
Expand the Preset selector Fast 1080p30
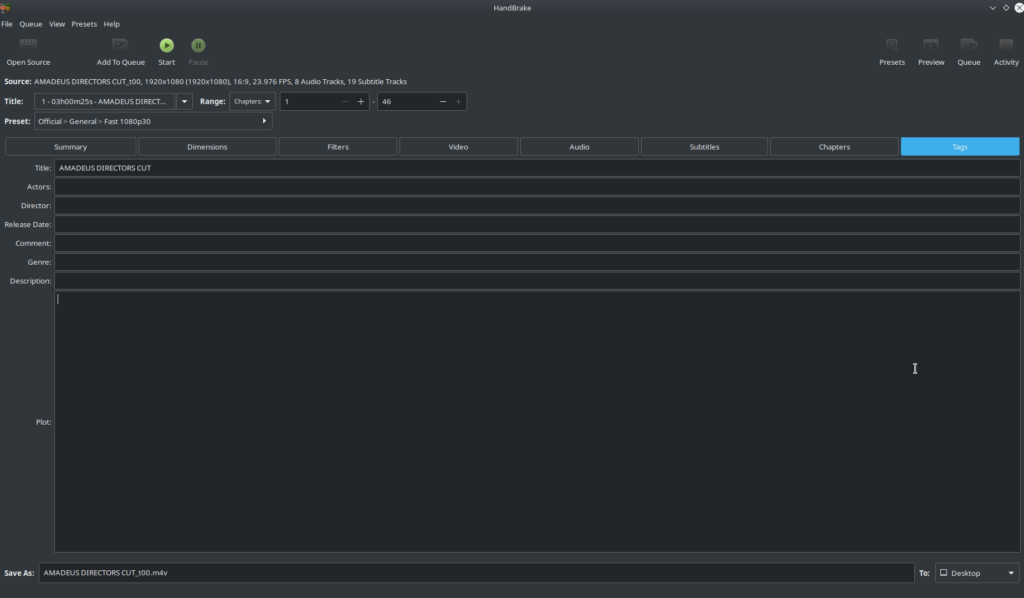[153, 121]
